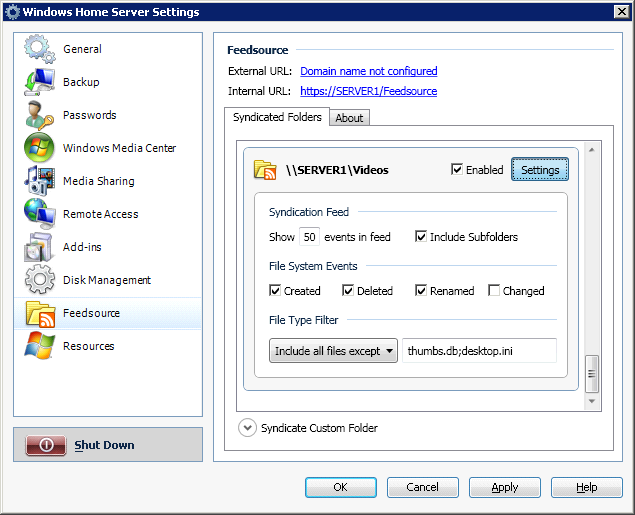Toggle the Include Subfolders checkbox
The height and width of the screenshot is (515, 635).
click(421, 236)
